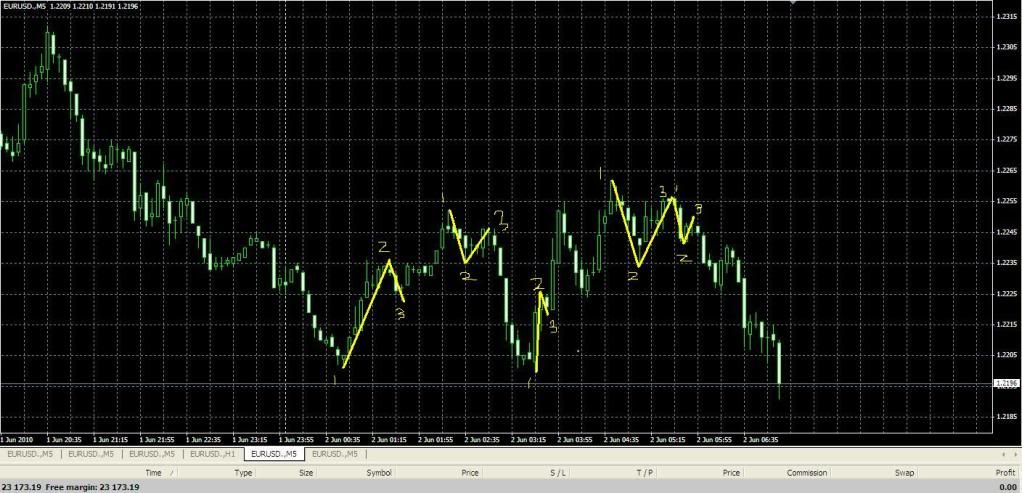Viewport: 1022px width, 493px height.
Task: Click the right chart-tab scroll arrow
Action: coord(1014,454)
